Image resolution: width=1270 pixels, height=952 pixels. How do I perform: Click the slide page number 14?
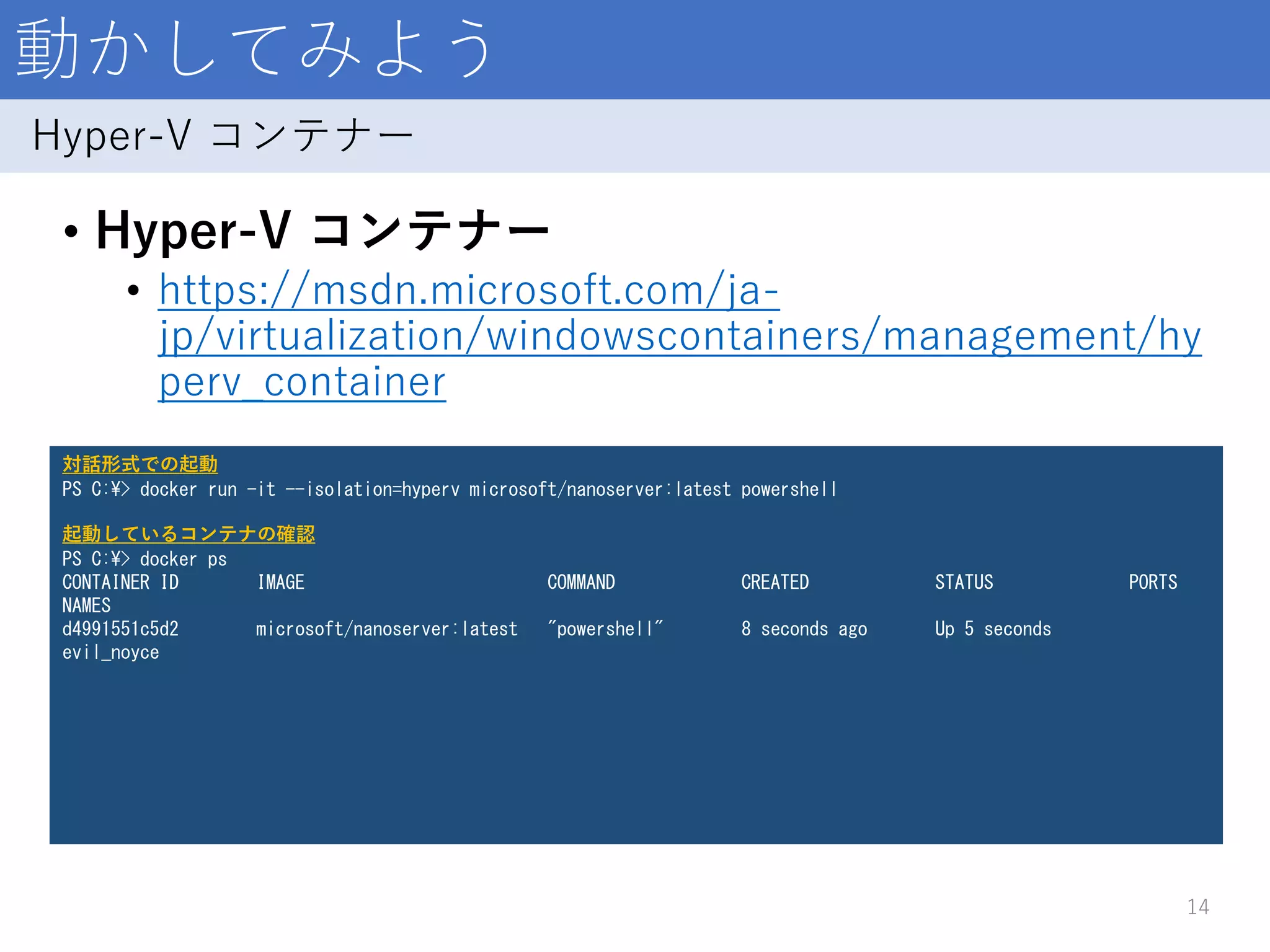tap(1198, 907)
